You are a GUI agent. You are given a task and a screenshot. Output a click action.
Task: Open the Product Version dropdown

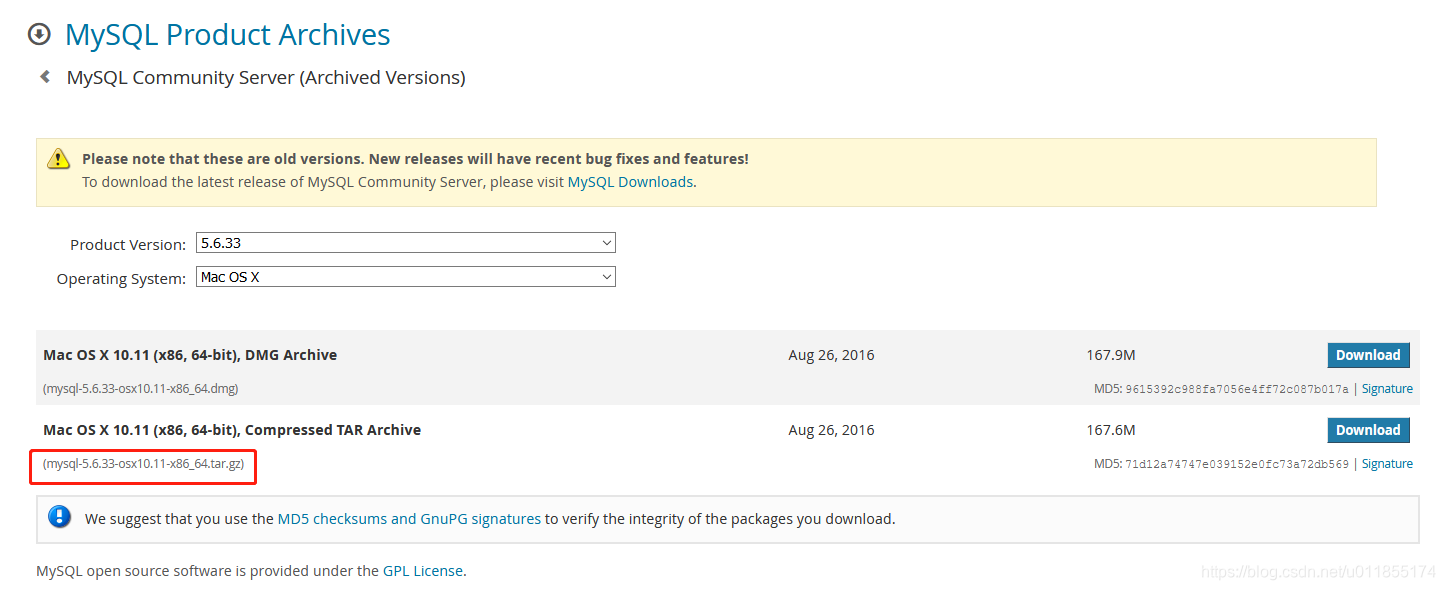point(405,243)
